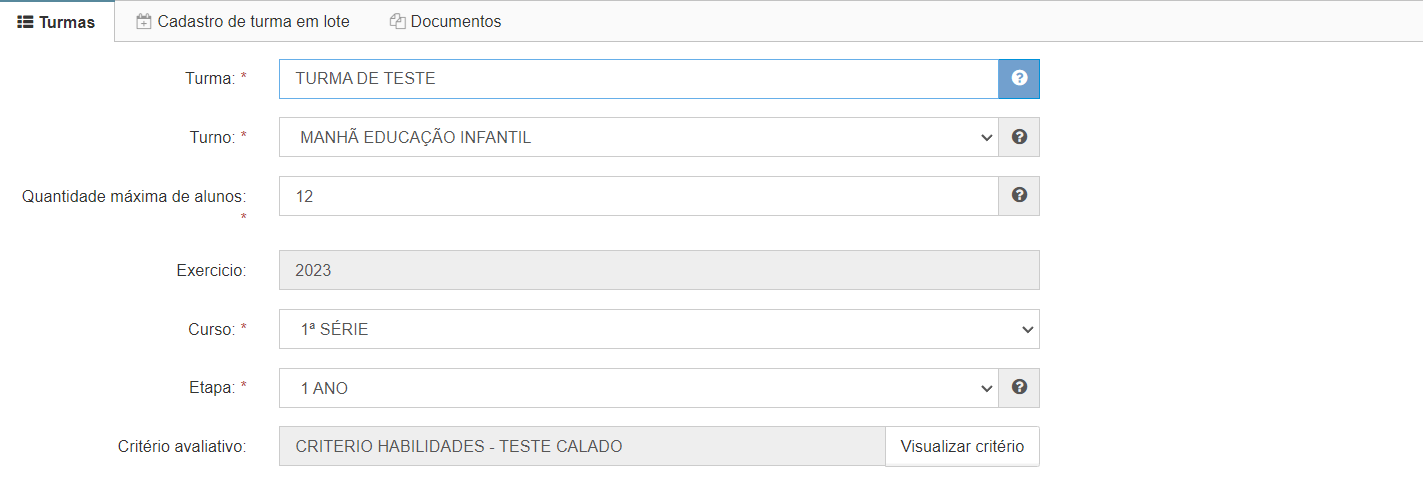Screen dimensions: 1423x482
Task: Click the calendar icon on Cadastro tab
Action: tap(144, 21)
